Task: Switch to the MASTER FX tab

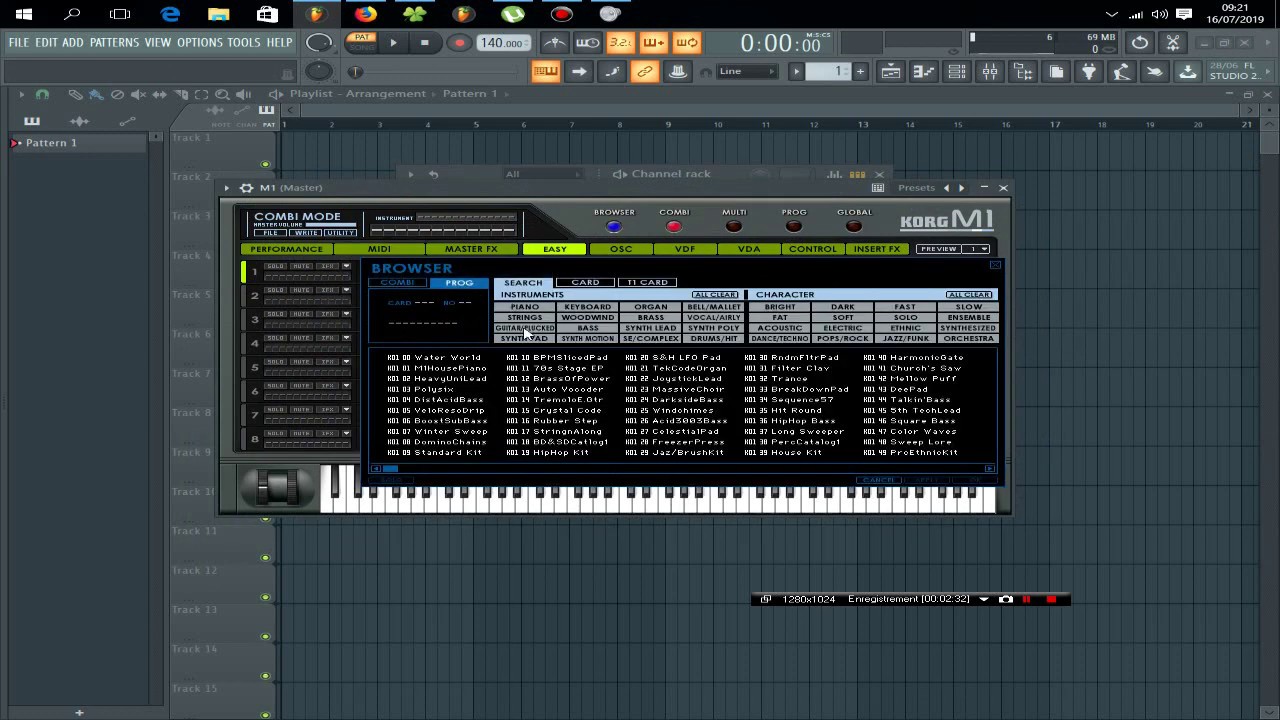Action: click(471, 249)
